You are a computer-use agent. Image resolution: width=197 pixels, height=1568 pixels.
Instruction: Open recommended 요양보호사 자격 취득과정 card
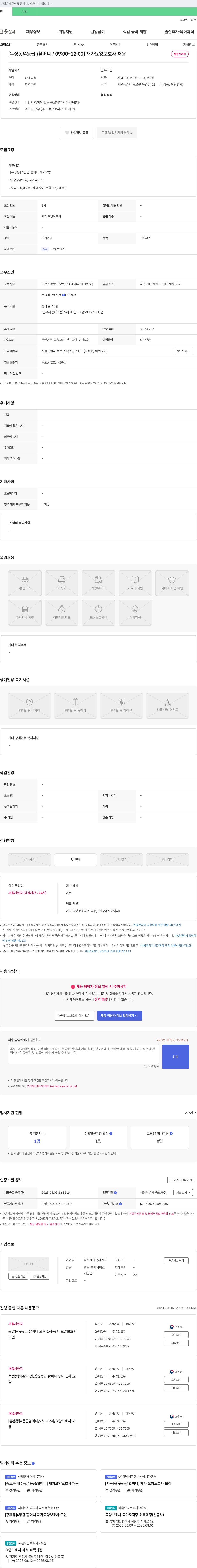[x=24, y=1550]
